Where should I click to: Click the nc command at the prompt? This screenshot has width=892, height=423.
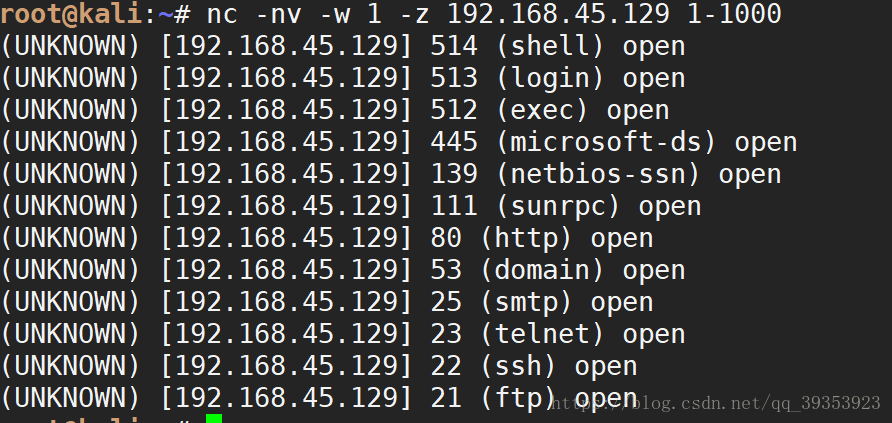[x=222, y=15]
